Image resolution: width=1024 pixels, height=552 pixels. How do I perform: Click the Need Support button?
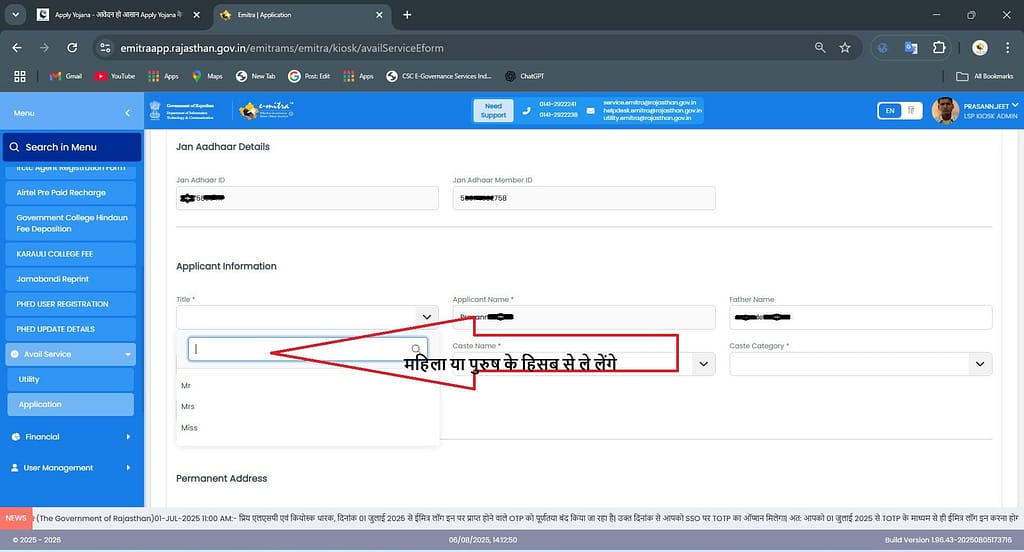tap(493, 110)
